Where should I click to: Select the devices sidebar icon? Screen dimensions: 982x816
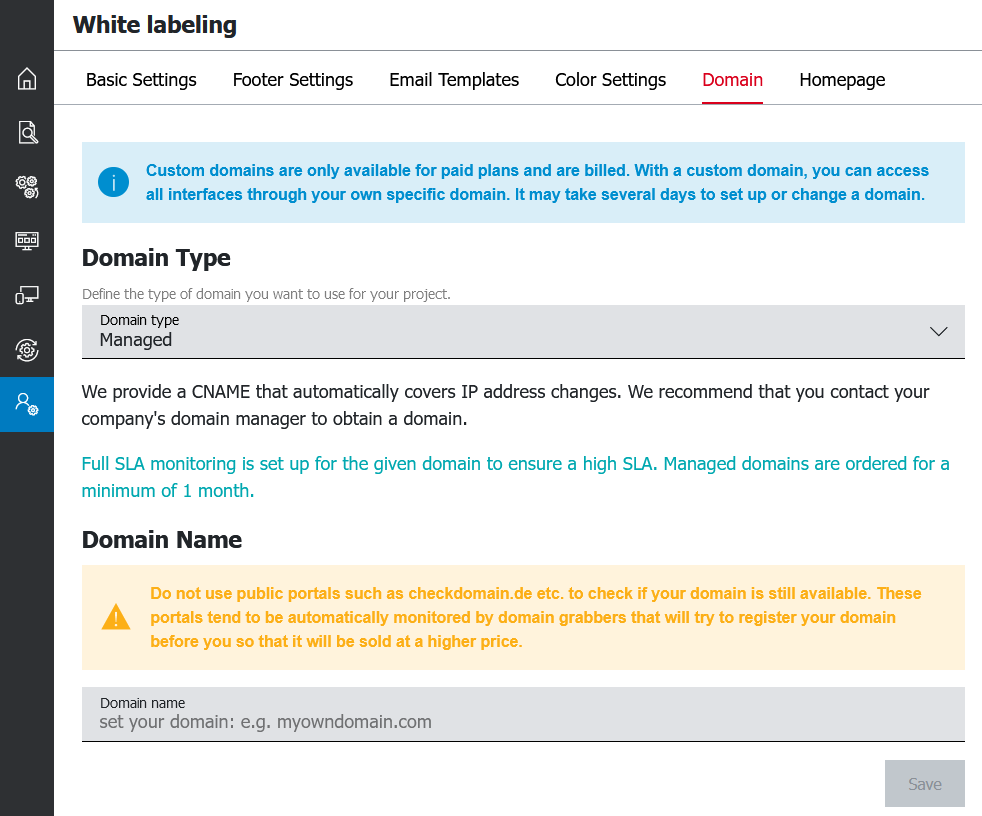click(x=27, y=295)
